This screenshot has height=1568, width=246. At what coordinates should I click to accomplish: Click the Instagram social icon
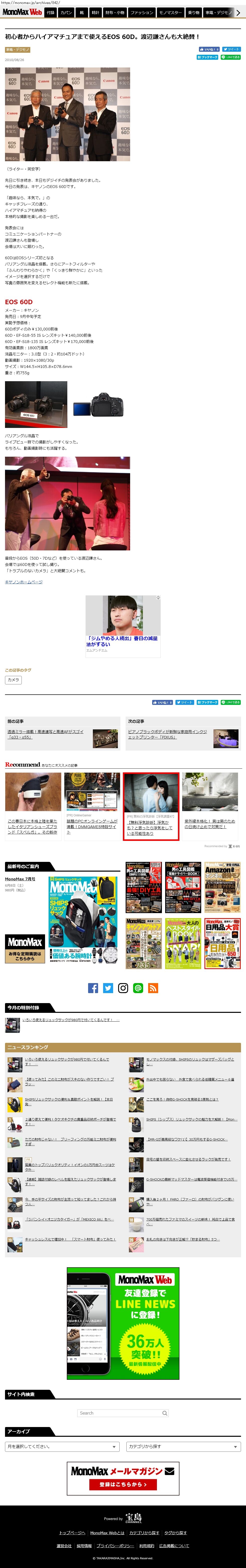click(123, 988)
